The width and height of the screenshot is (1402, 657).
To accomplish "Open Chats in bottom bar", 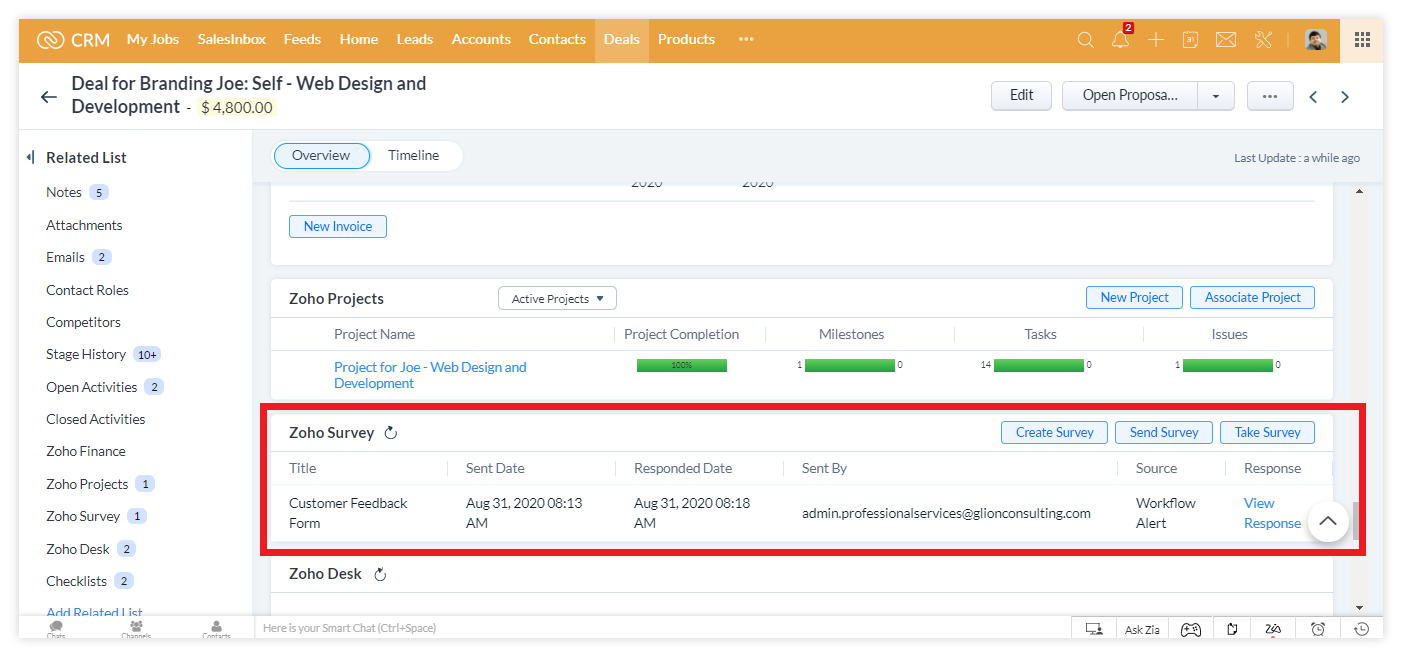I will pos(56,629).
